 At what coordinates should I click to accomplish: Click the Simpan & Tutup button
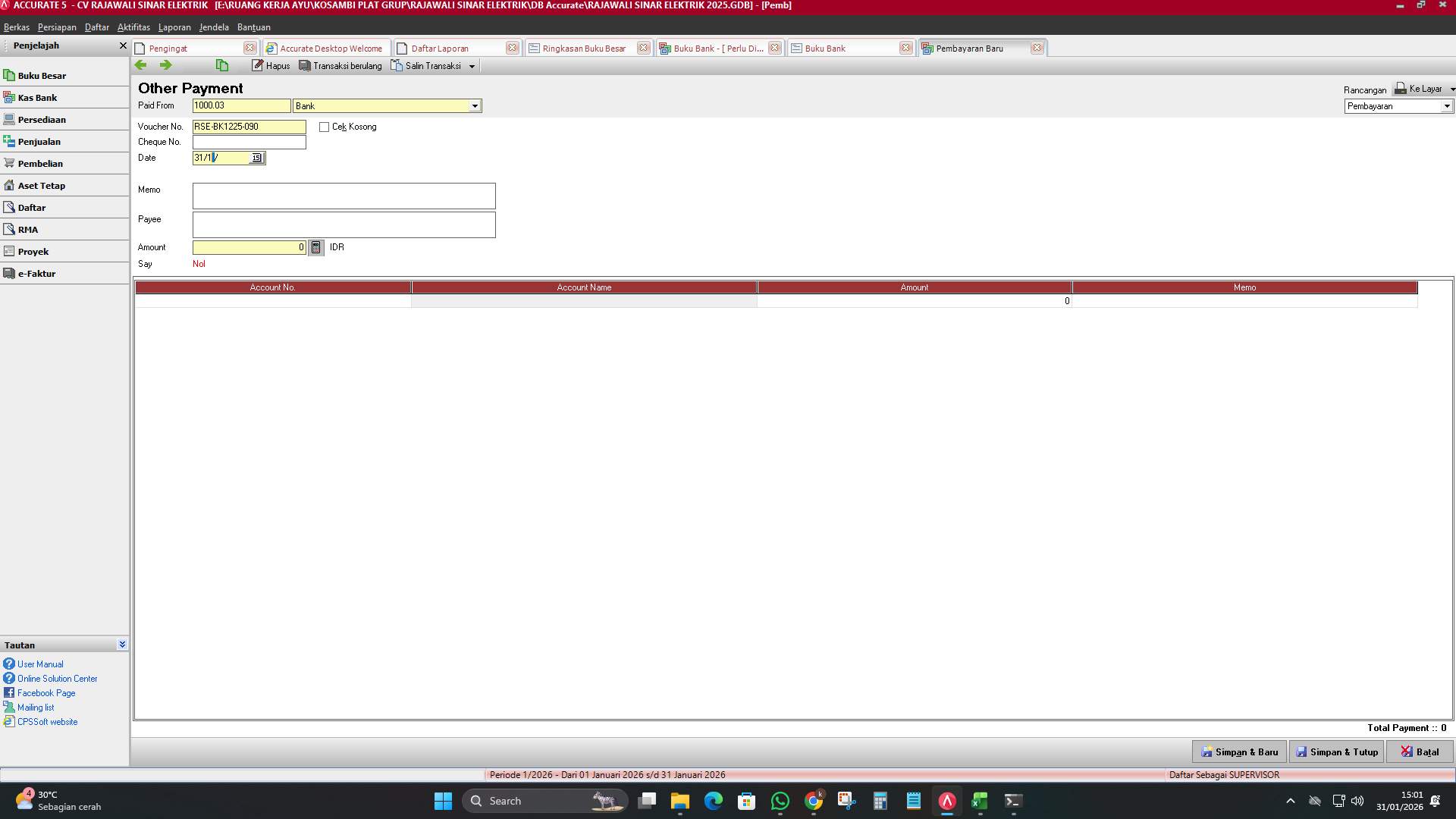click(x=1336, y=752)
